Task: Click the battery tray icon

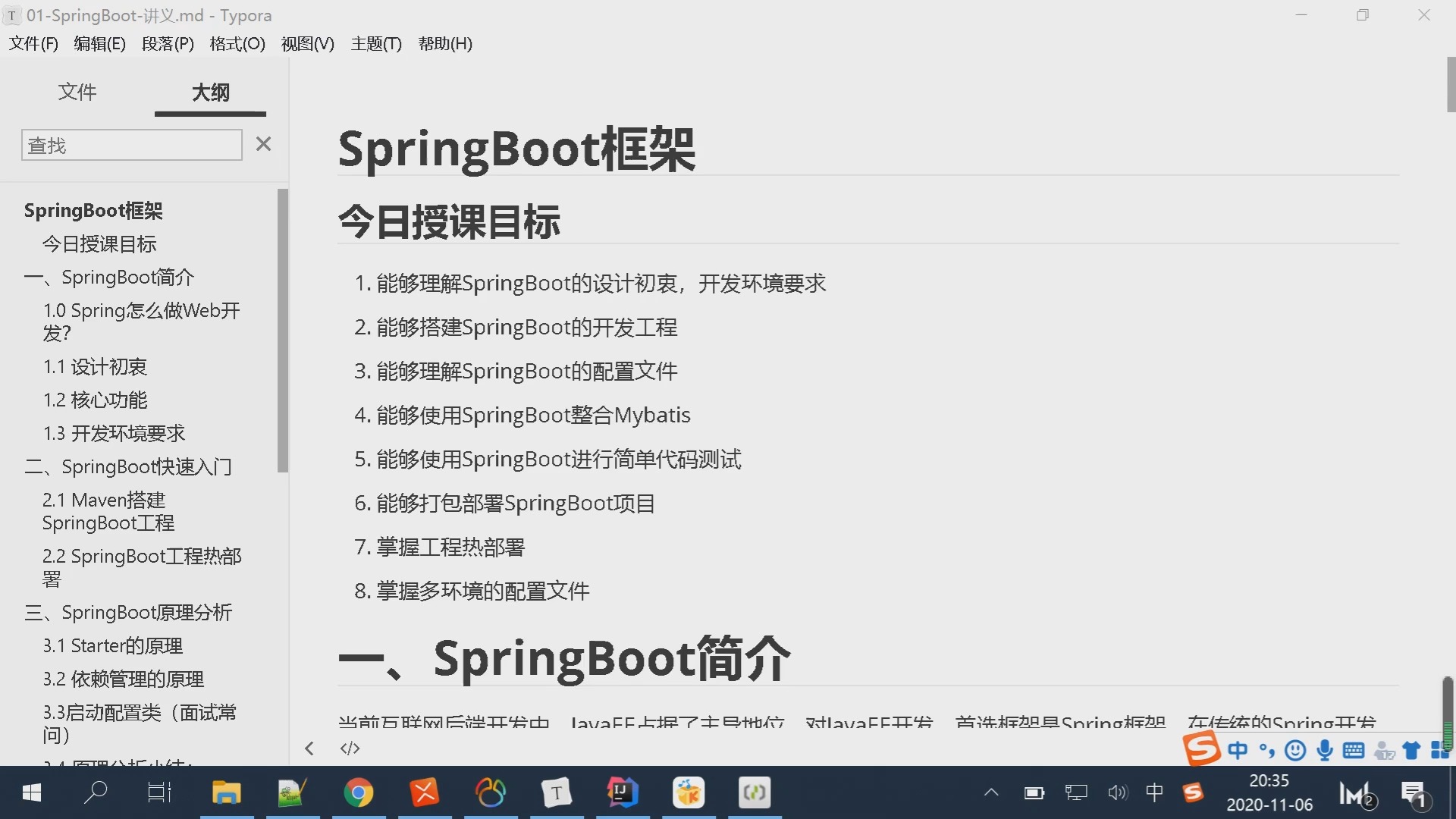Action: pos(1034,793)
